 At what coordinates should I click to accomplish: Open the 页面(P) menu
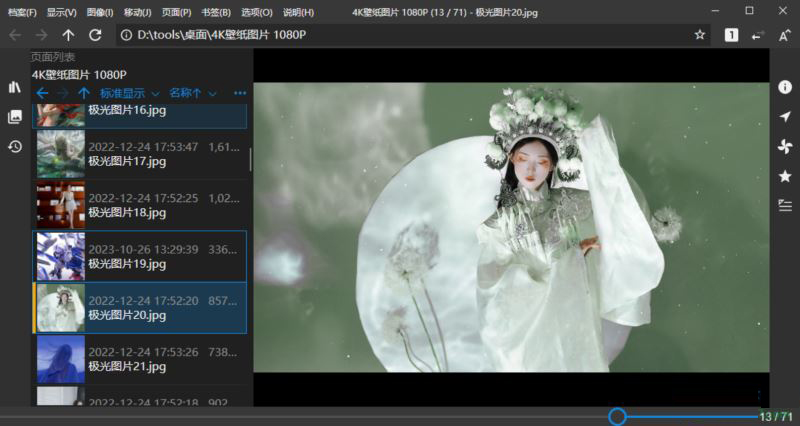pyautogui.click(x=177, y=12)
